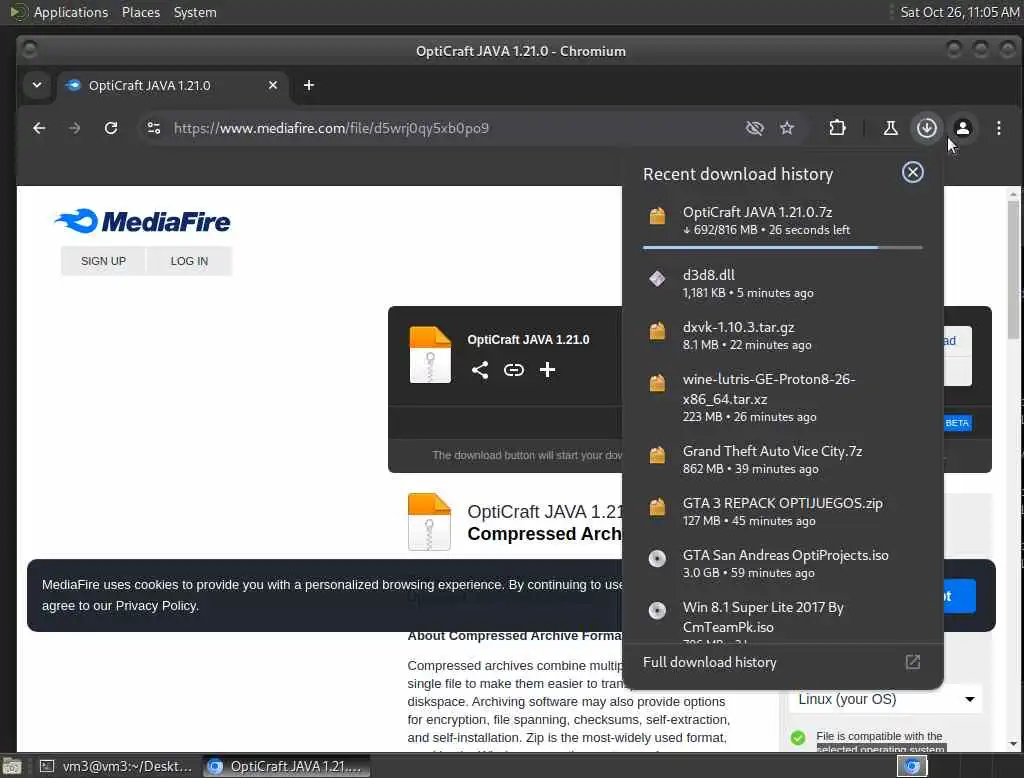
Task: Click the BETA badge
Action: click(957, 423)
